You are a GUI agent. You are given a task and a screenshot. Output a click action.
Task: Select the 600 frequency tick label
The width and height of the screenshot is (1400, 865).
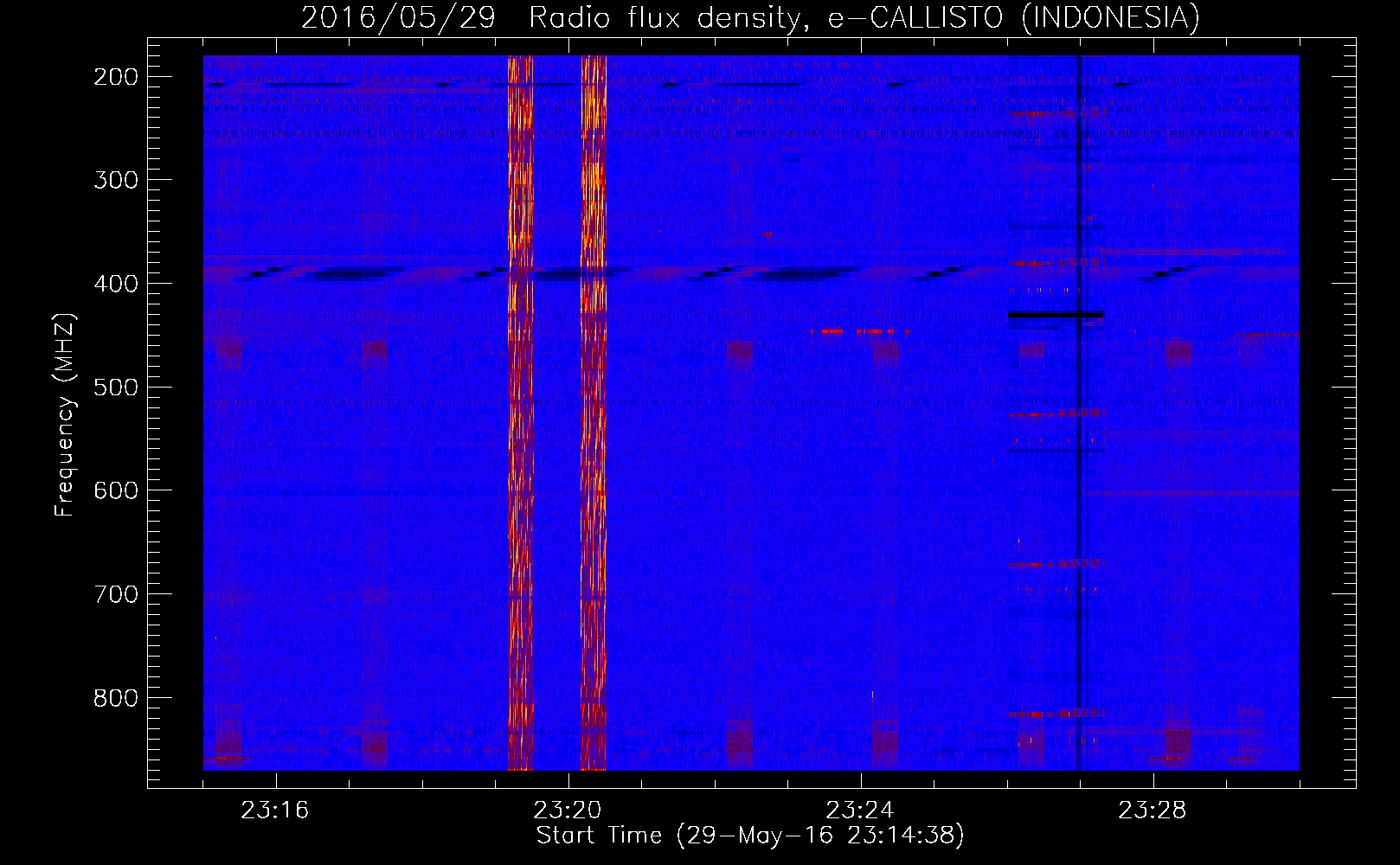(116, 490)
